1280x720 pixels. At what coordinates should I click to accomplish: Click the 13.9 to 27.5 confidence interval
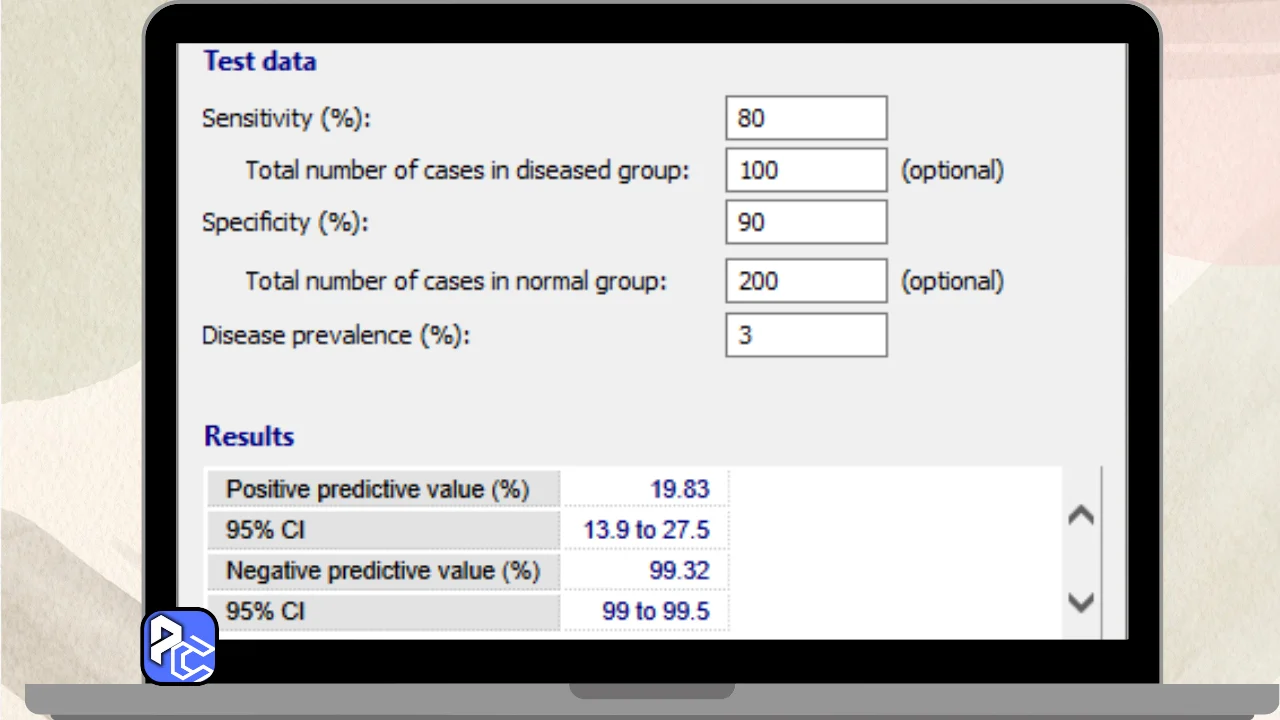pyautogui.click(x=646, y=530)
